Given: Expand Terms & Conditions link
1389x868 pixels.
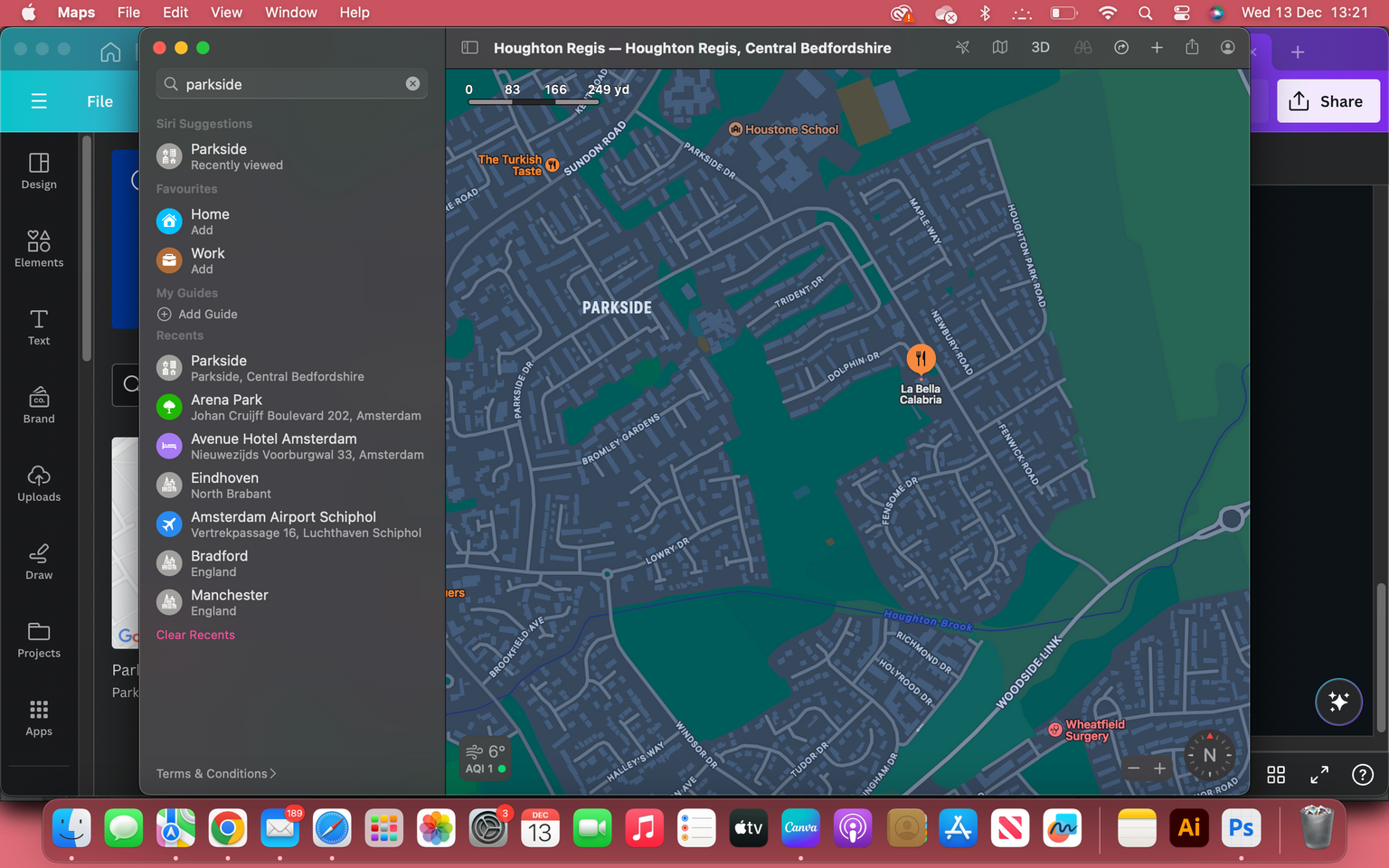Looking at the screenshot, I should tap(216, 774).
